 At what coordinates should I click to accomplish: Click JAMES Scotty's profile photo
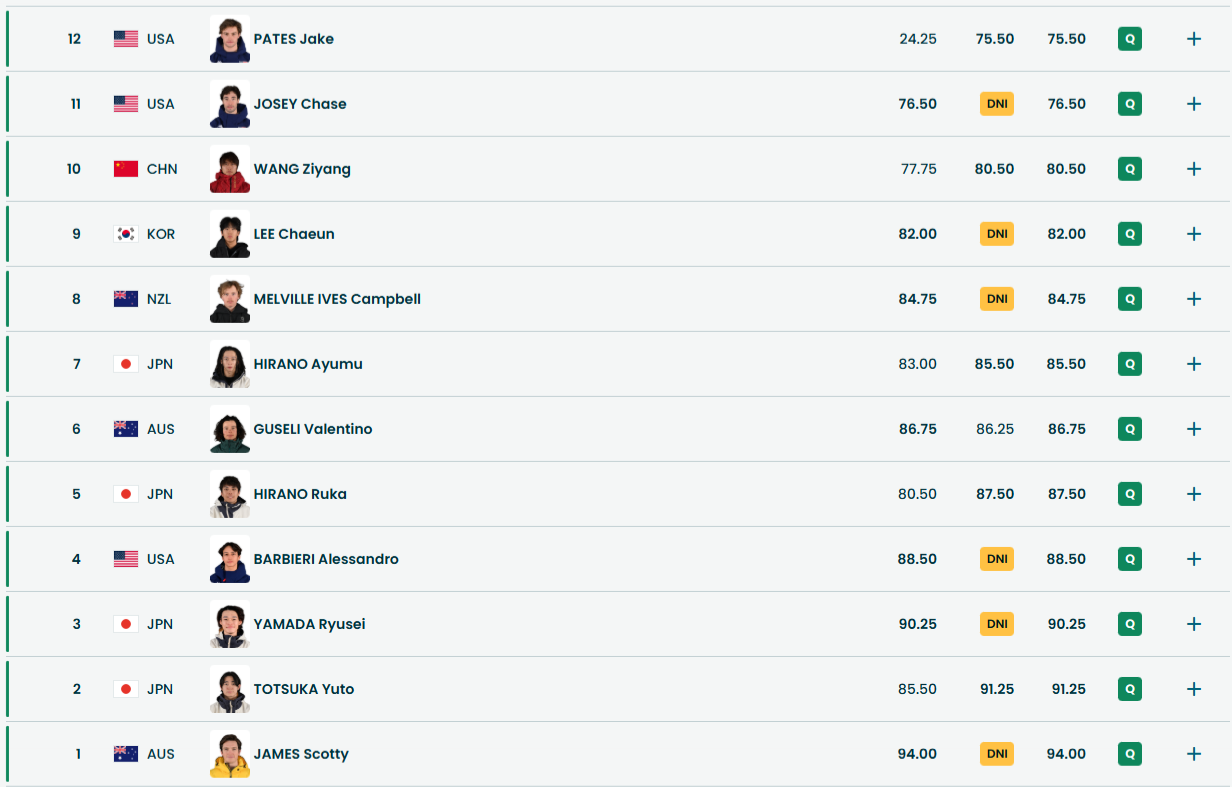pyautogui.click(x=230, y=754)
